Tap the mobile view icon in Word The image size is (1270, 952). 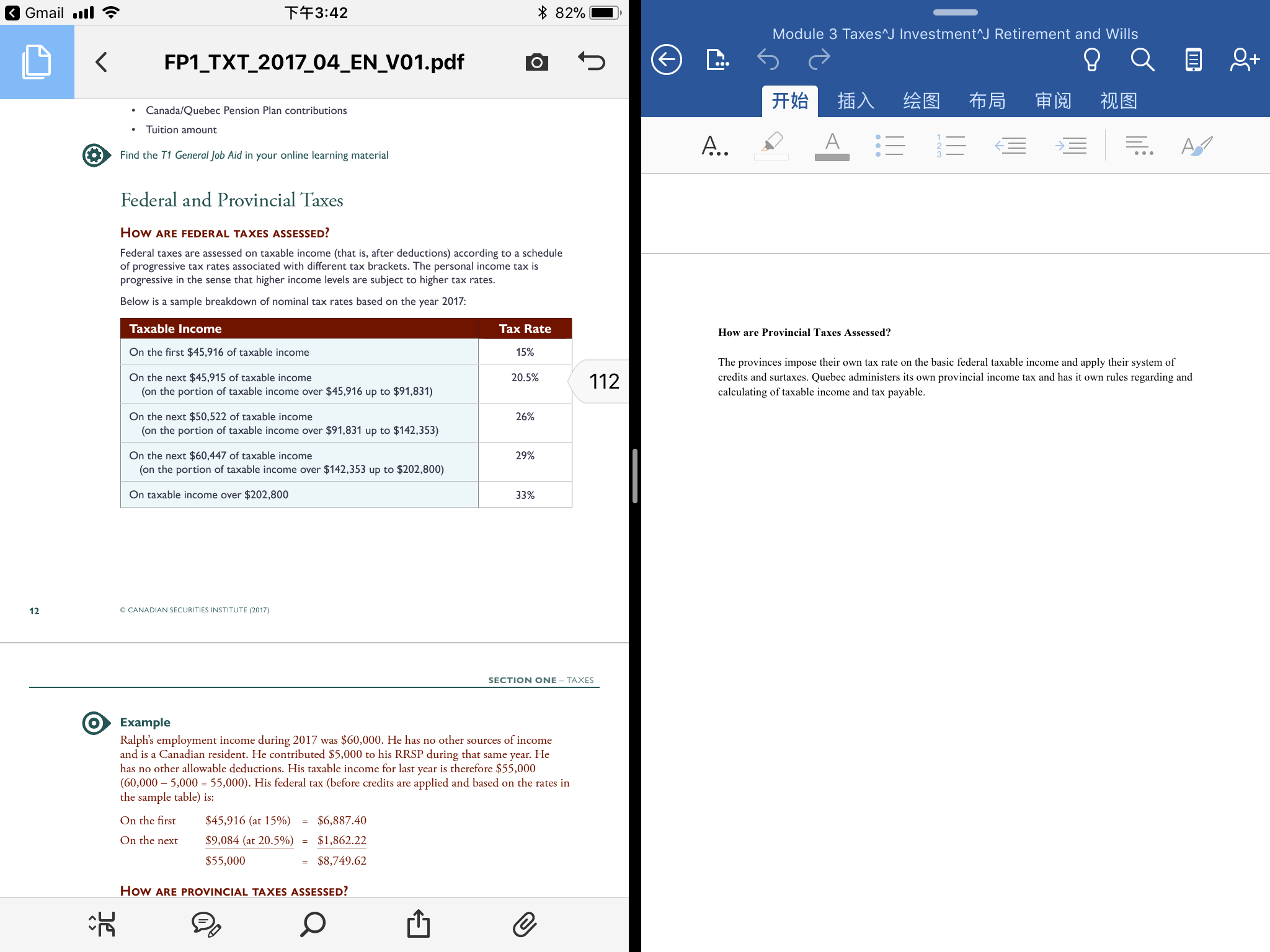click(1193, 60)
